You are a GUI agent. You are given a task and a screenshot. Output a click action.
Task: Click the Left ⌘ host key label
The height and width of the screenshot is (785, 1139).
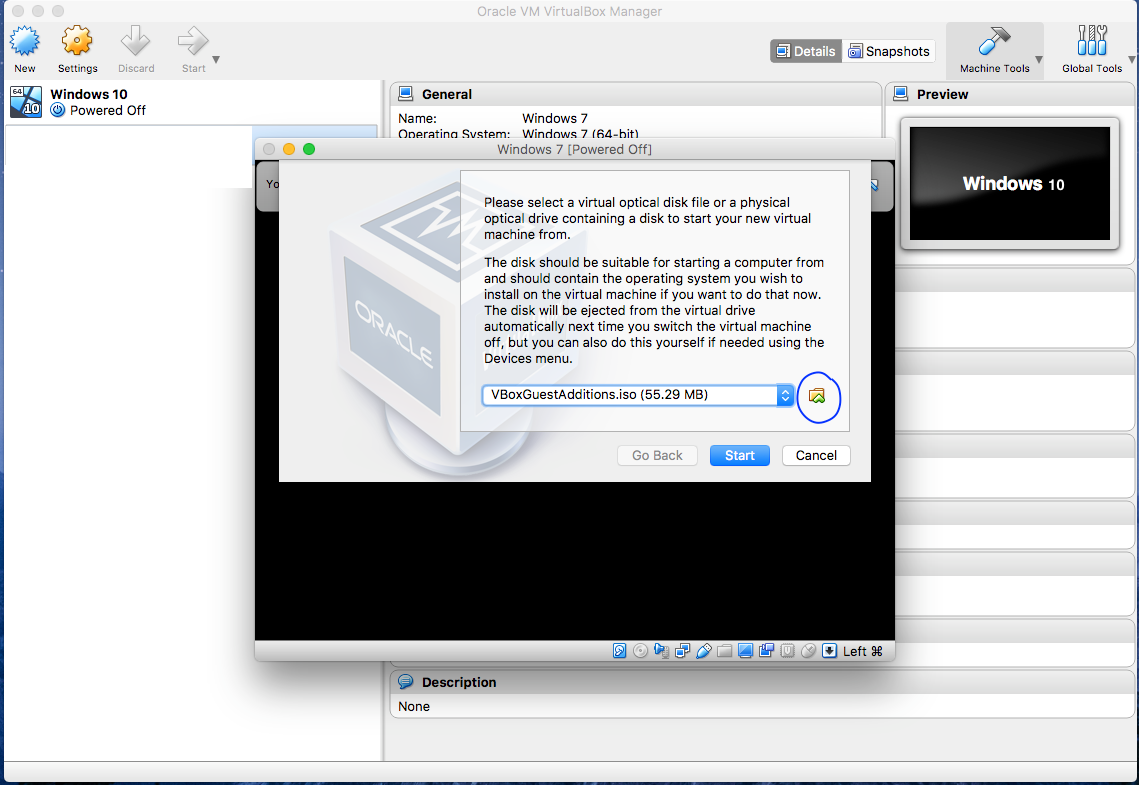(862, 651)
